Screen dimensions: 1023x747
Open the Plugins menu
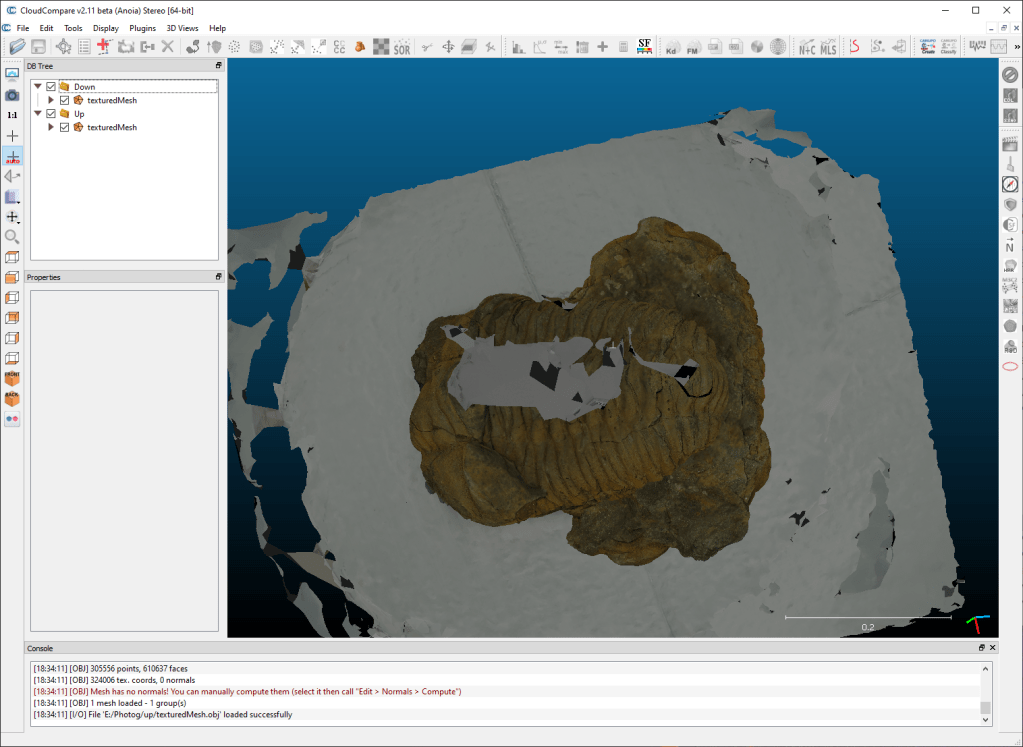point(142,28)
